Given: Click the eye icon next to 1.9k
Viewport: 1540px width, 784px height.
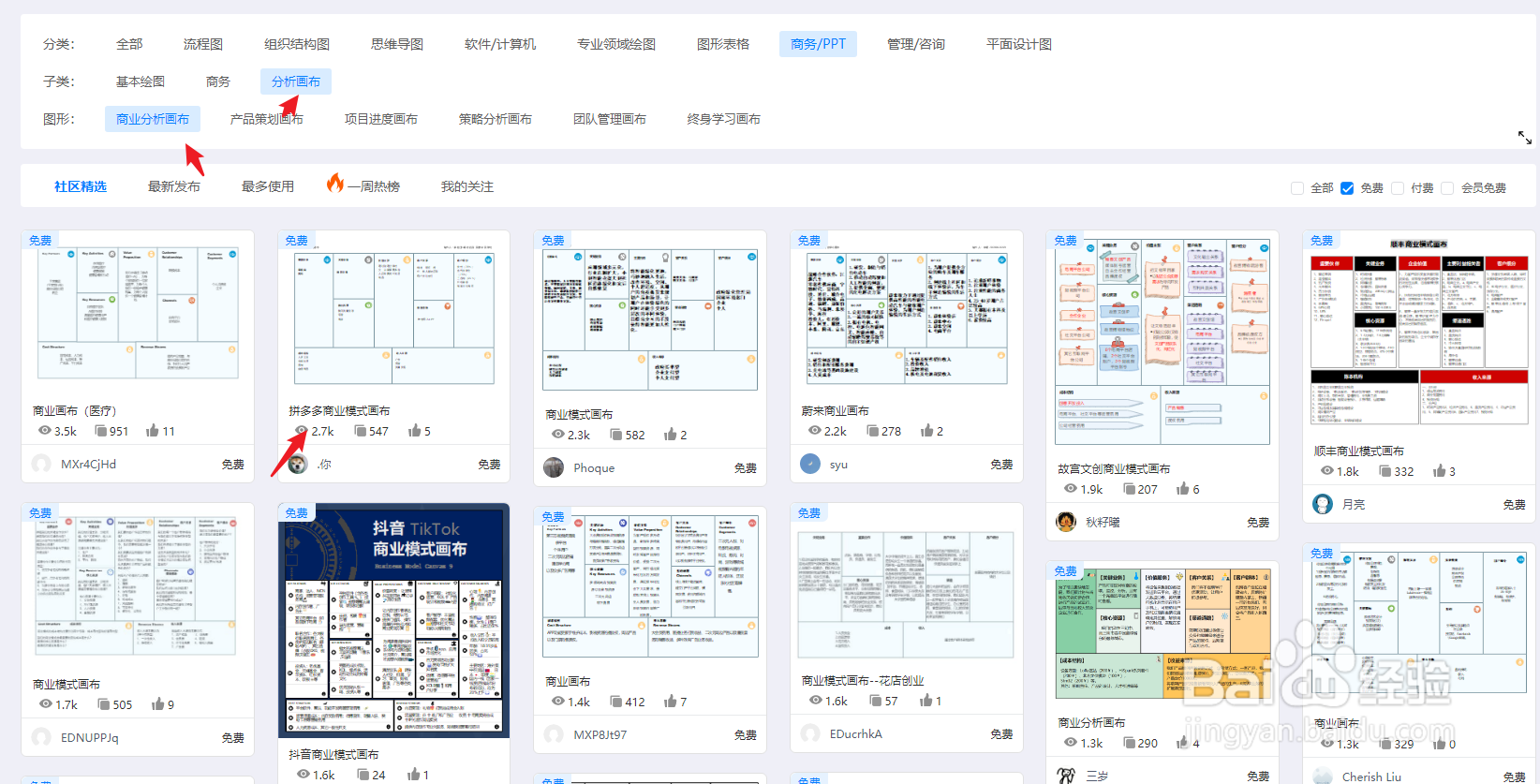Looking at the screenshot, I should point(1071,489).
